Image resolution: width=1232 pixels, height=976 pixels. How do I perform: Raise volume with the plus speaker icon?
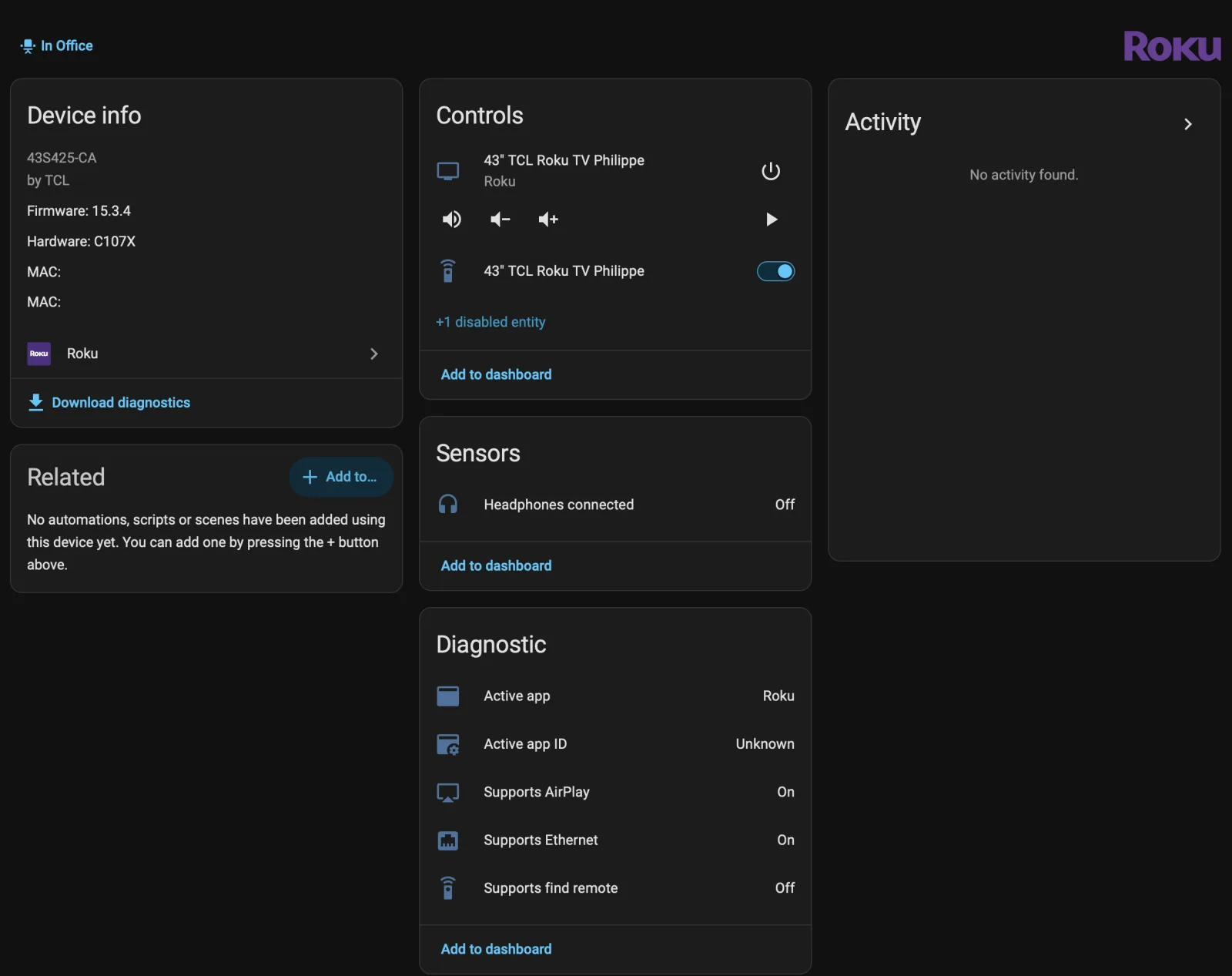tap(548, 220)
